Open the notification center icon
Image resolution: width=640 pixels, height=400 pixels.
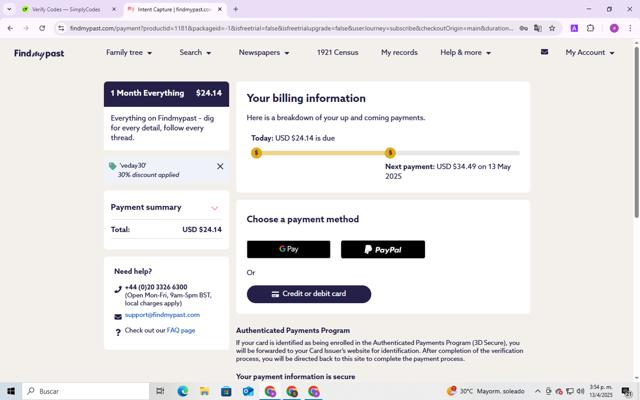627,391
